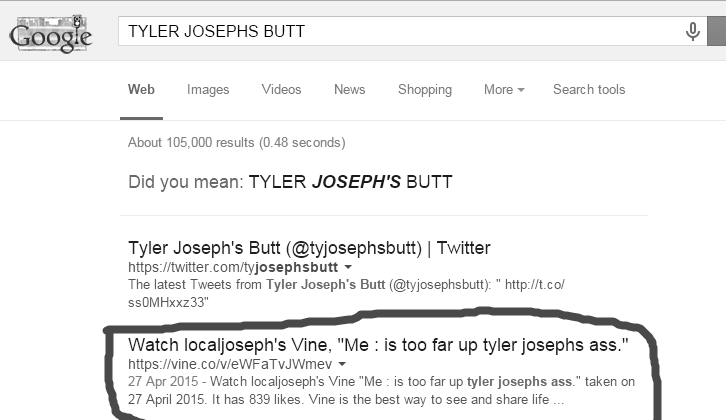Viewport: 726px width, 420px height.
Task: Expand the arrow next to vine.co URL
Action: coord(342,364)
